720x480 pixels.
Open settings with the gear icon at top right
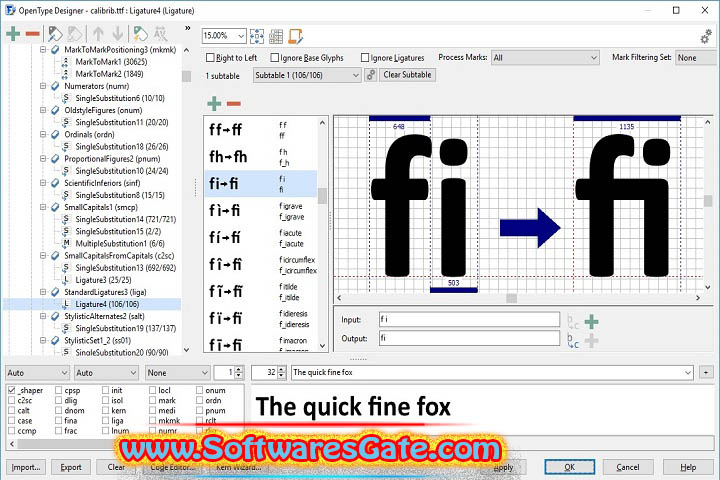point(706,36)
